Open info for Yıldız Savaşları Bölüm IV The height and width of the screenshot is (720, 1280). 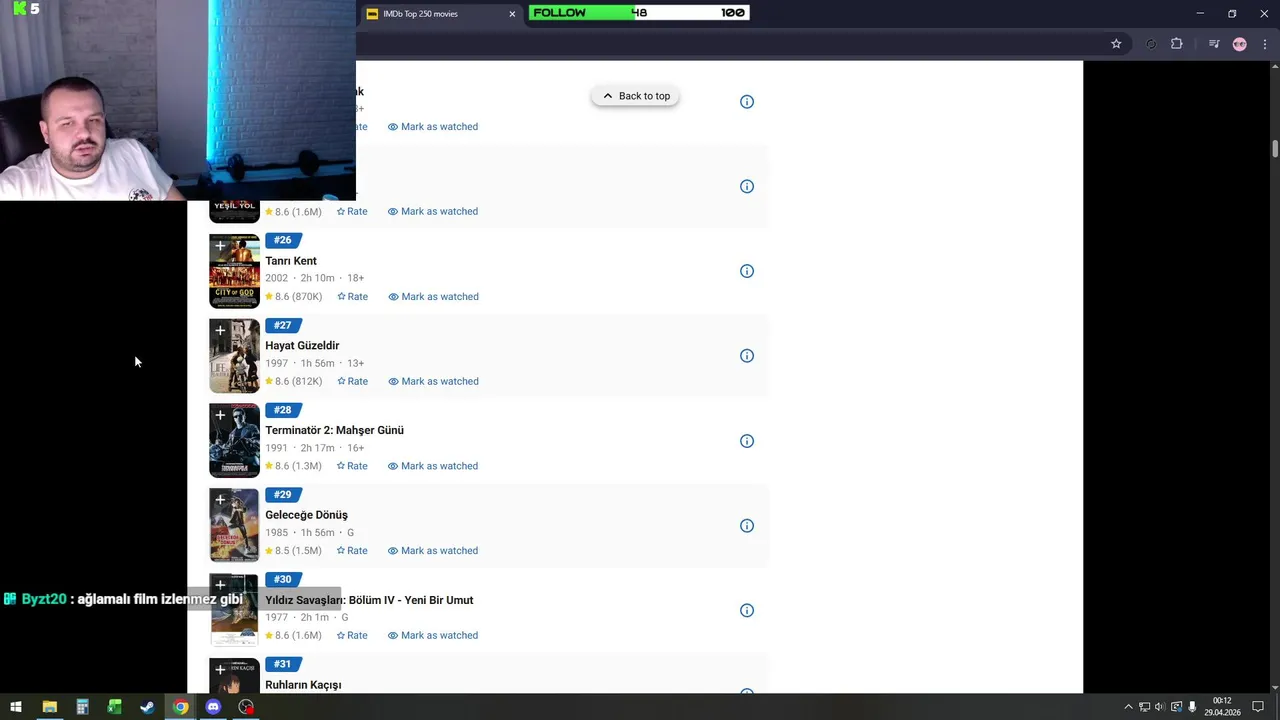(747, 611)
